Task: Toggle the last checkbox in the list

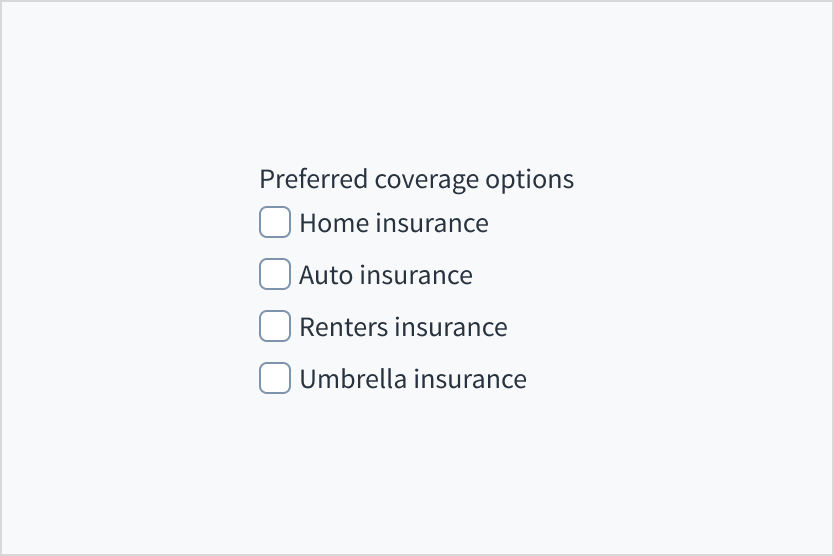Action: [x=275, y=378]
